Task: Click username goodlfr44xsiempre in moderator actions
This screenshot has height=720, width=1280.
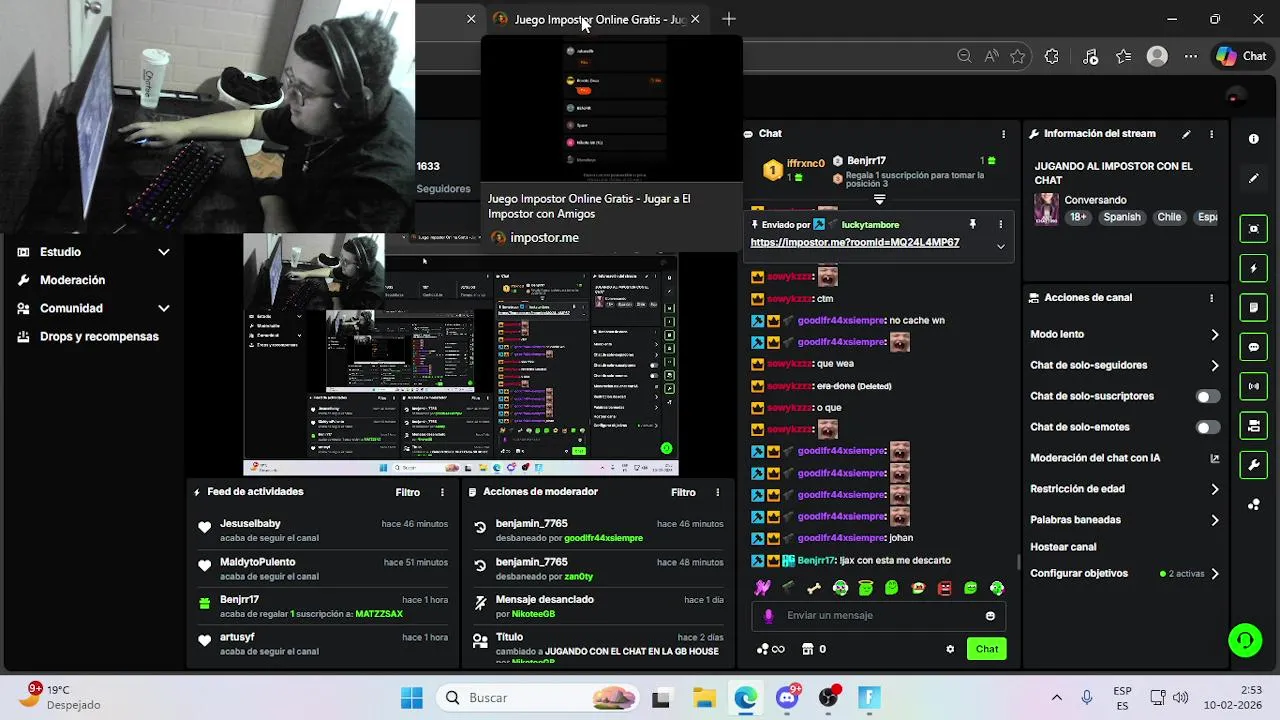Action: (603, 538)
